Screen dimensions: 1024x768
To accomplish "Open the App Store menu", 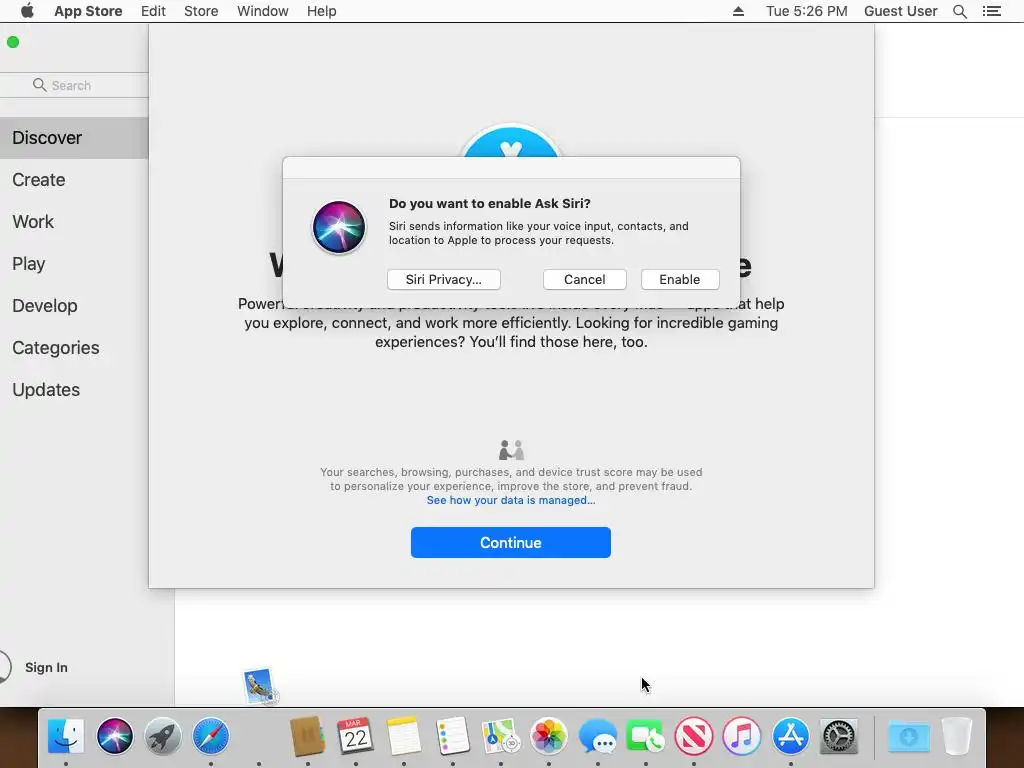I will coord(88,11).
